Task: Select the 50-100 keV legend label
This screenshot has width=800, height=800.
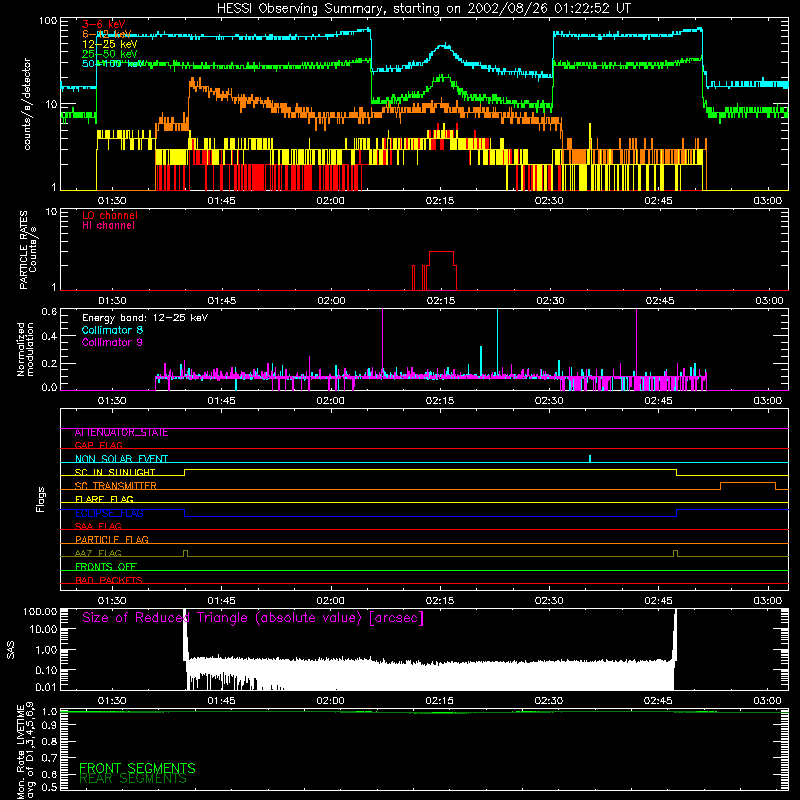Action: 112,63
